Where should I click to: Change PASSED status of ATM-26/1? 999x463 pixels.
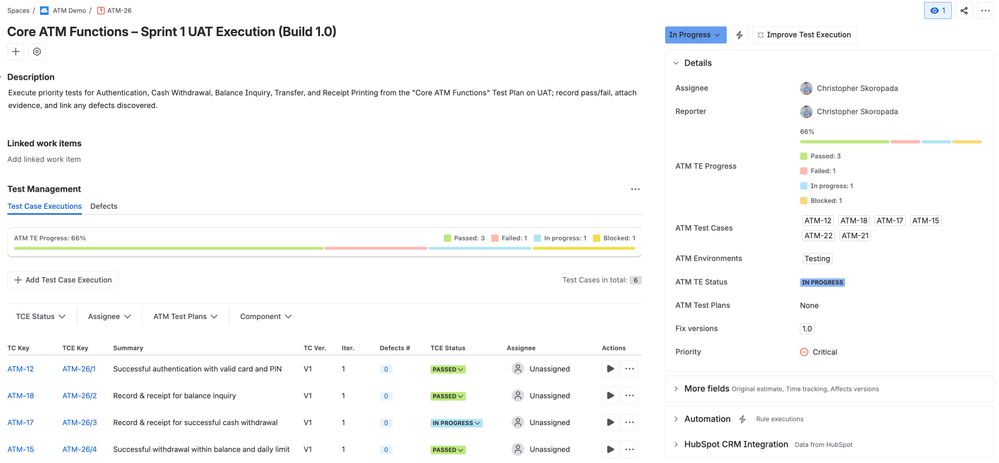click(449, 369)
